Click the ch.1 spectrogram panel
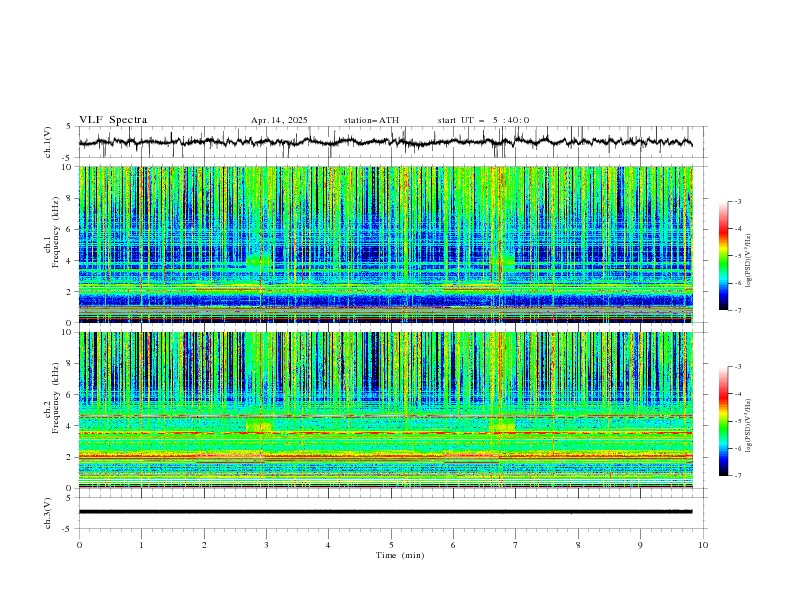The width and height of the screenshot is (792, 612). click(x=385, y=244)
